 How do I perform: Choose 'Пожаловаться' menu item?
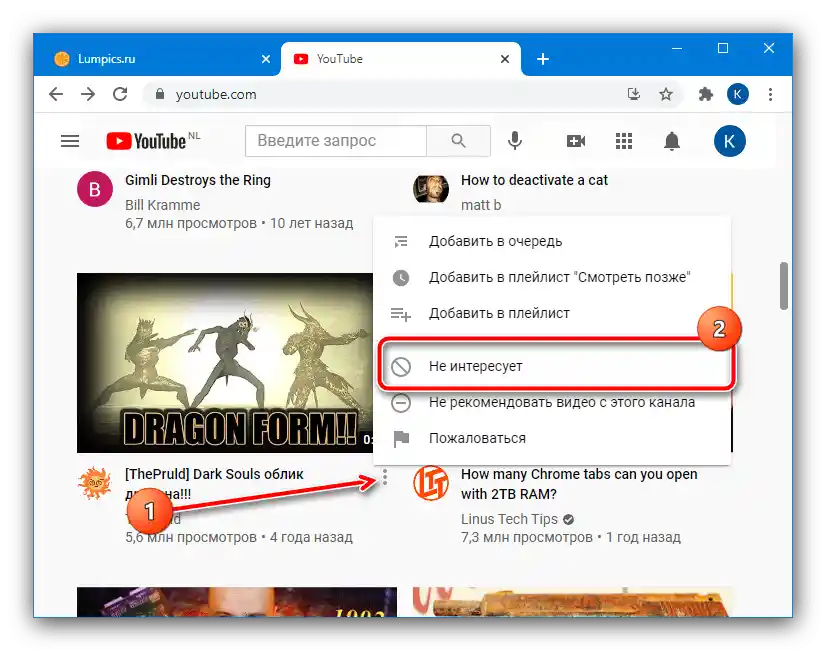click(x=552, y=438)
